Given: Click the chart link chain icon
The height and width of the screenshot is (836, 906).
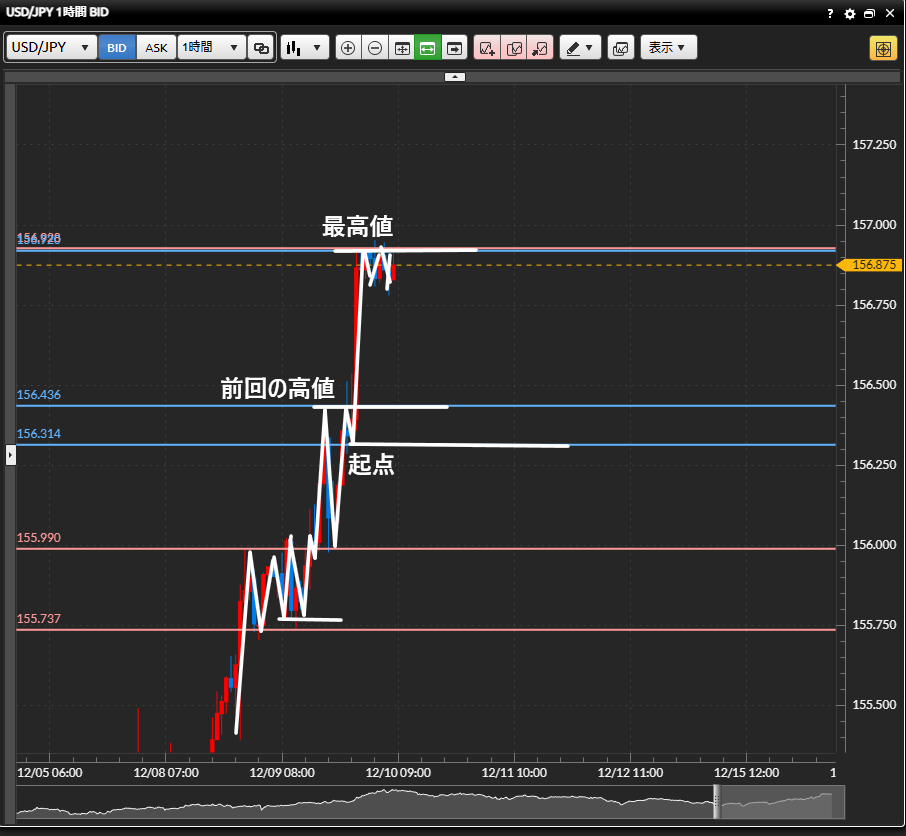Looking at the screenshot, I should (261, 48).
